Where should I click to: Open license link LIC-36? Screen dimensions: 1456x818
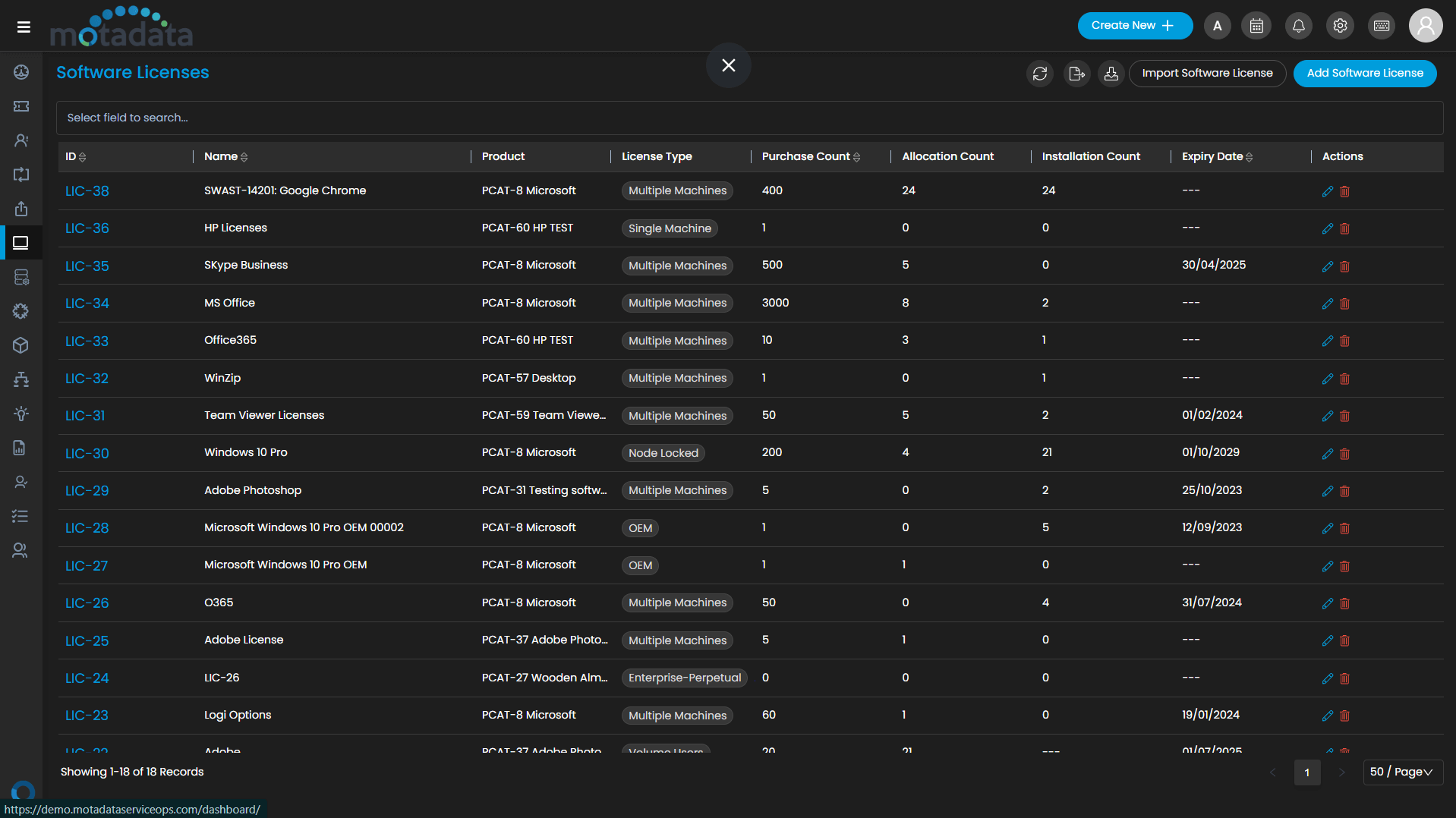pyautogui.click(x=87, y=228)
